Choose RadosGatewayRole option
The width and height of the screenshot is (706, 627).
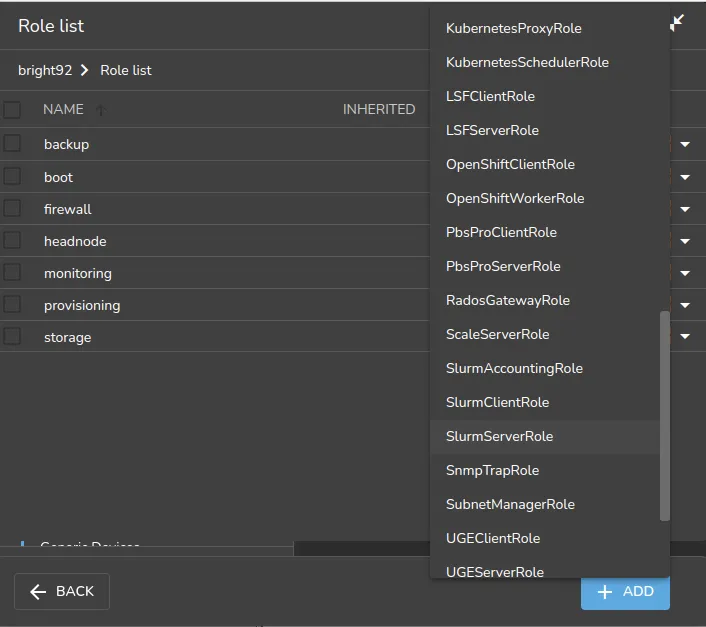click(545, 300)
